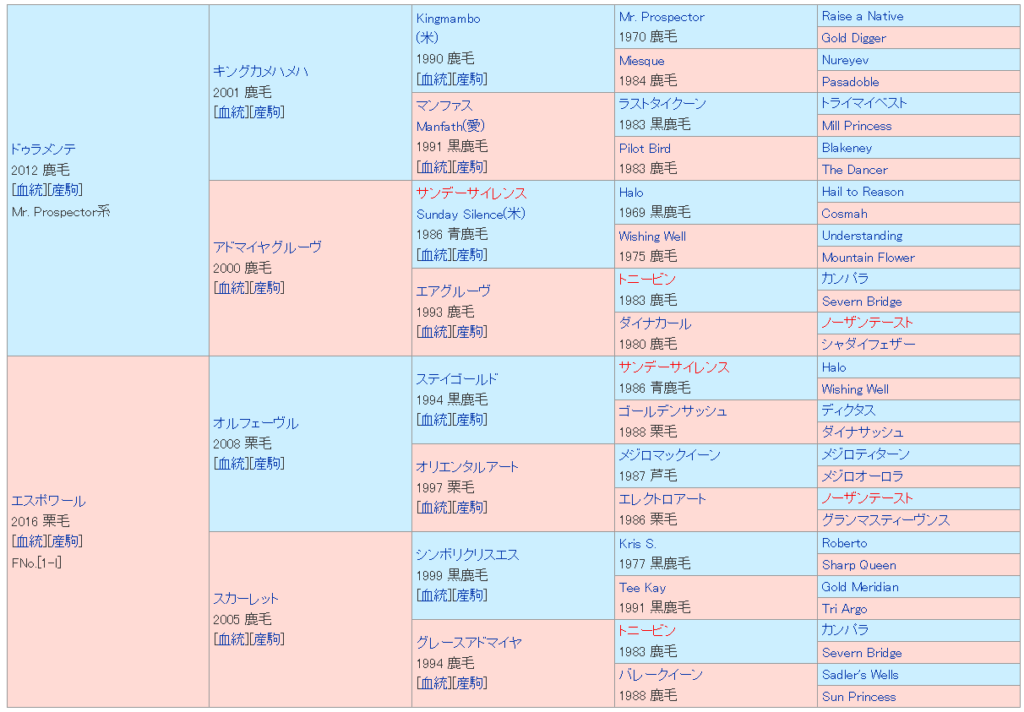
Task: Open the エアグルーヴ horse link
Action: 453,291
